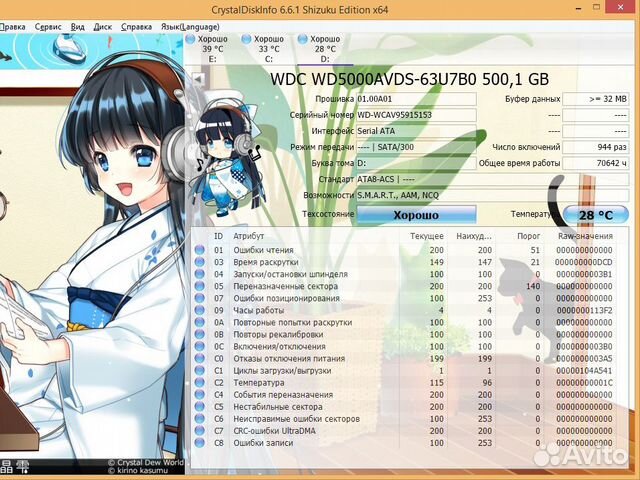
Task: Select the Нестабильные сектора attribute name
Action: (x=278, y=407)
